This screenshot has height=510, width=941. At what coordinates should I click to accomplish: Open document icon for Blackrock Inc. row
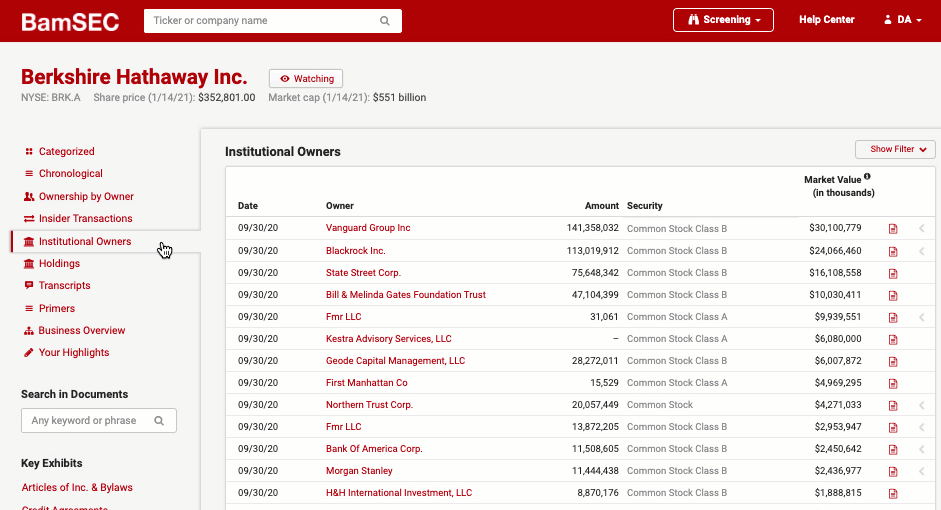tap(893, 251)
